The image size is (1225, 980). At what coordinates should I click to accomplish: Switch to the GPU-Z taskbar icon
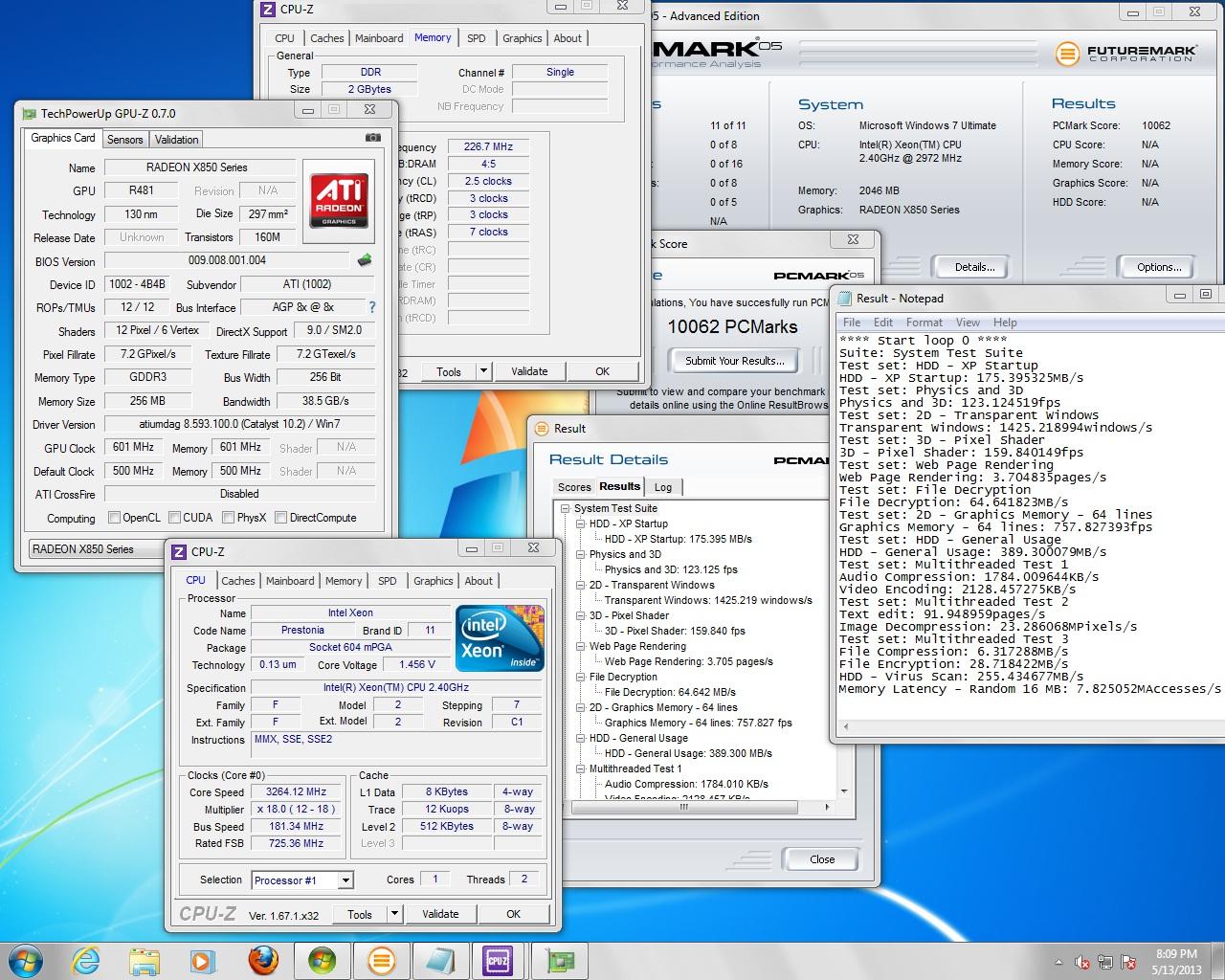pos(561,960)
